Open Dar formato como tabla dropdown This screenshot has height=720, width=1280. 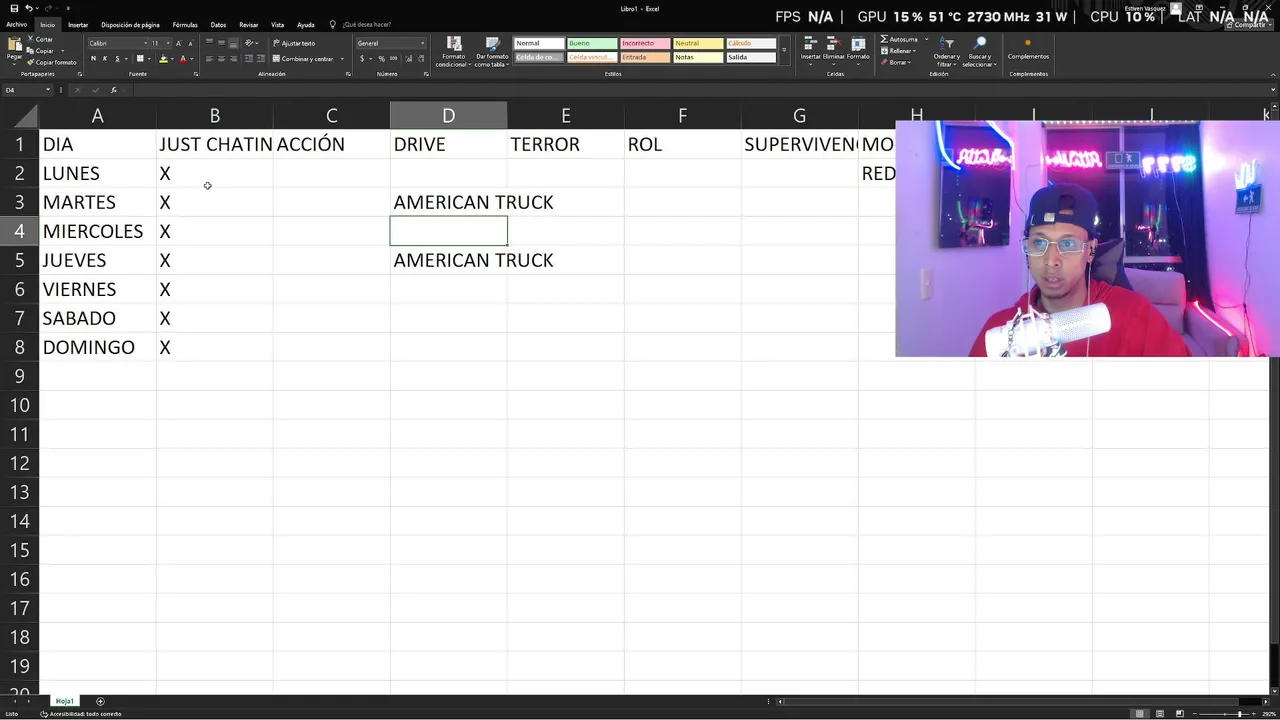[x=492, y=52]
